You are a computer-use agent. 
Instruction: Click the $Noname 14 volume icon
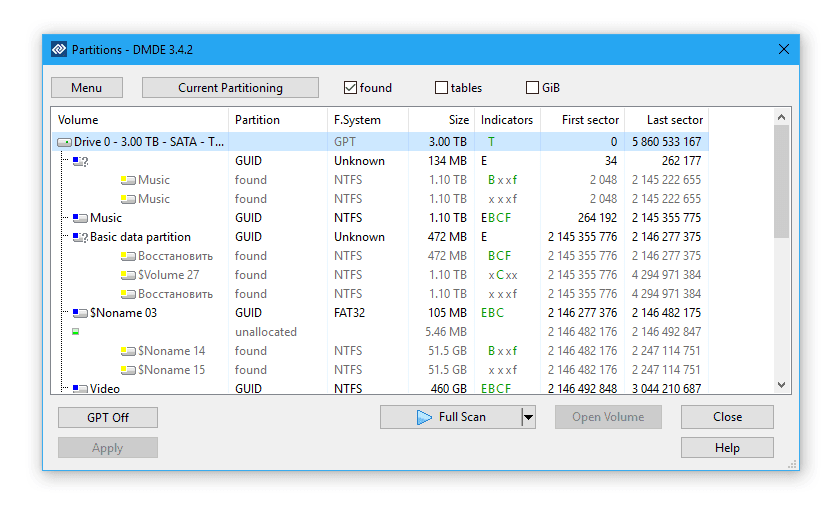[x=128, y=351]
